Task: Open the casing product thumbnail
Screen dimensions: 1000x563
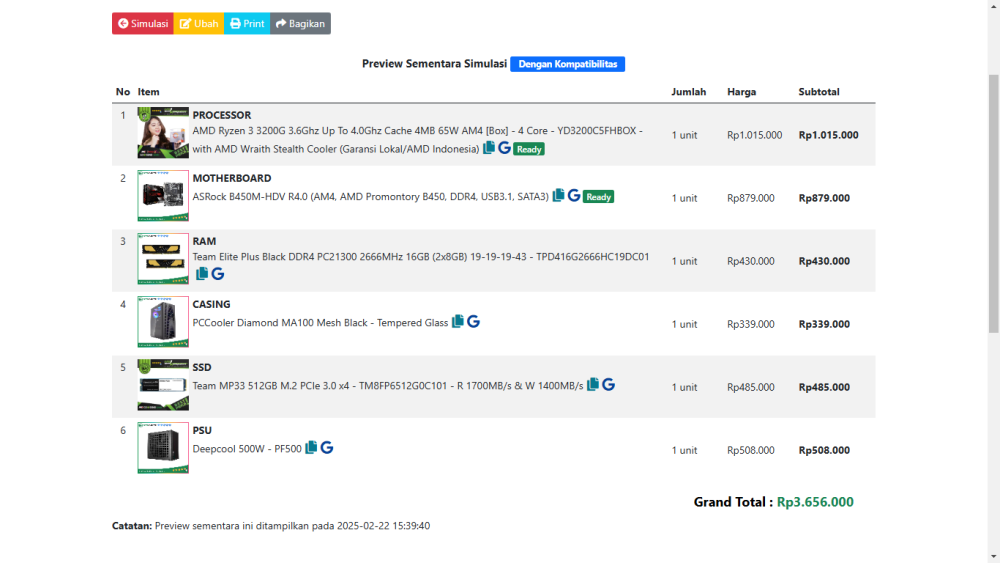Action: pyautogui.click(x=163, y=322)
